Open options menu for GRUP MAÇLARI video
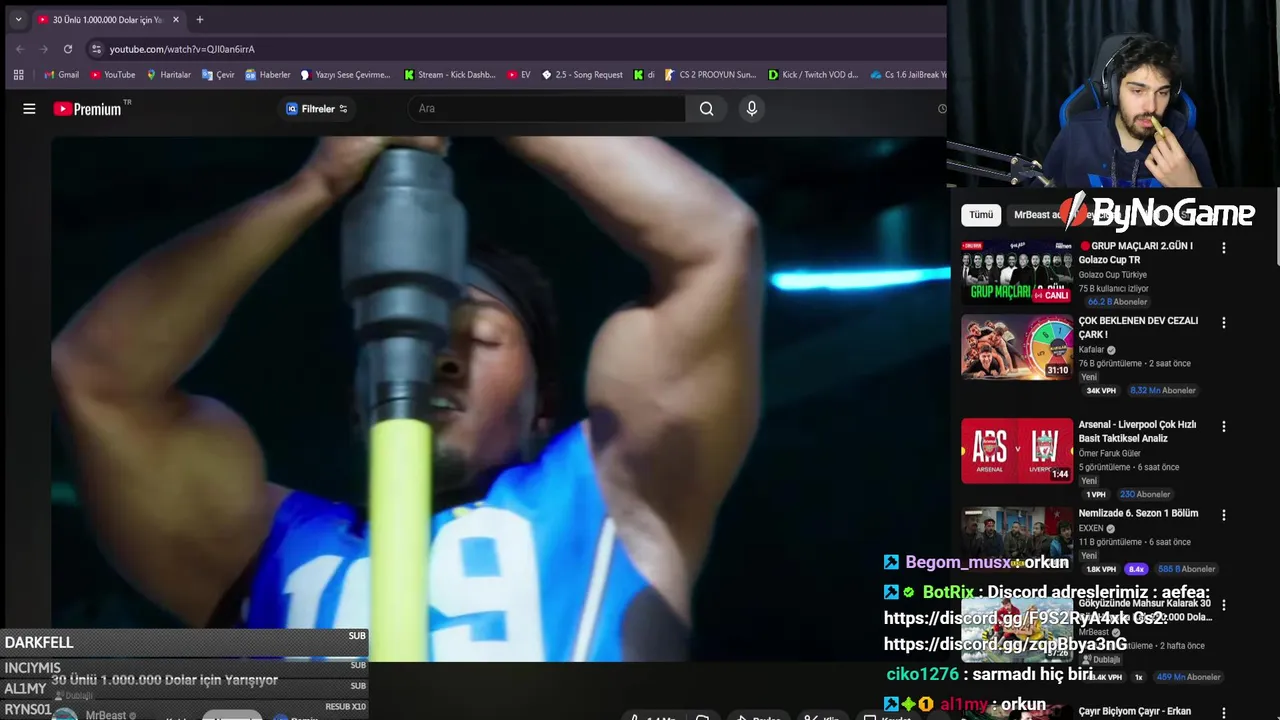Screen dimensions: 1280x720 (x=1223, y=247)
